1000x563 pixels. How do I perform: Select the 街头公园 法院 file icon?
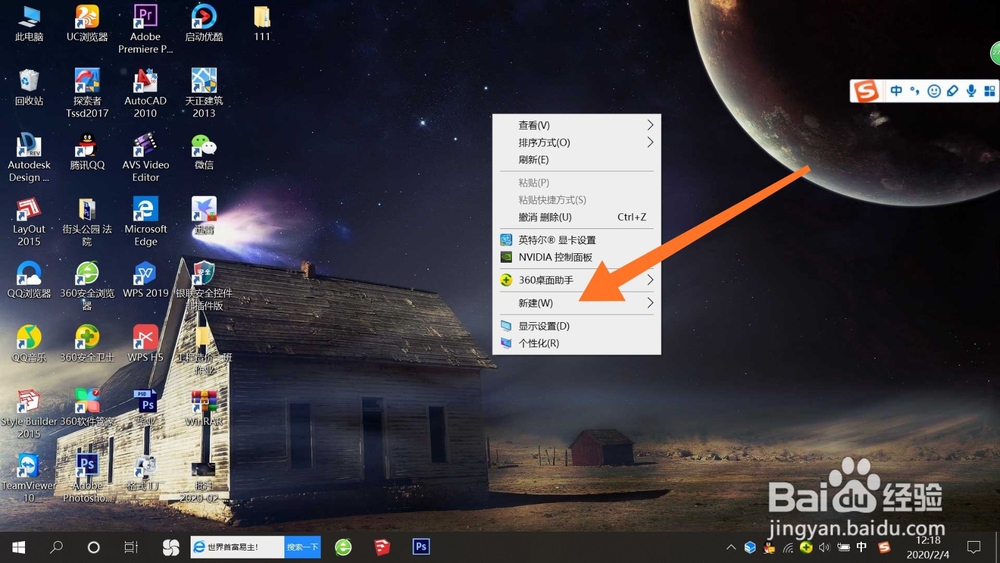click(87, 222)
